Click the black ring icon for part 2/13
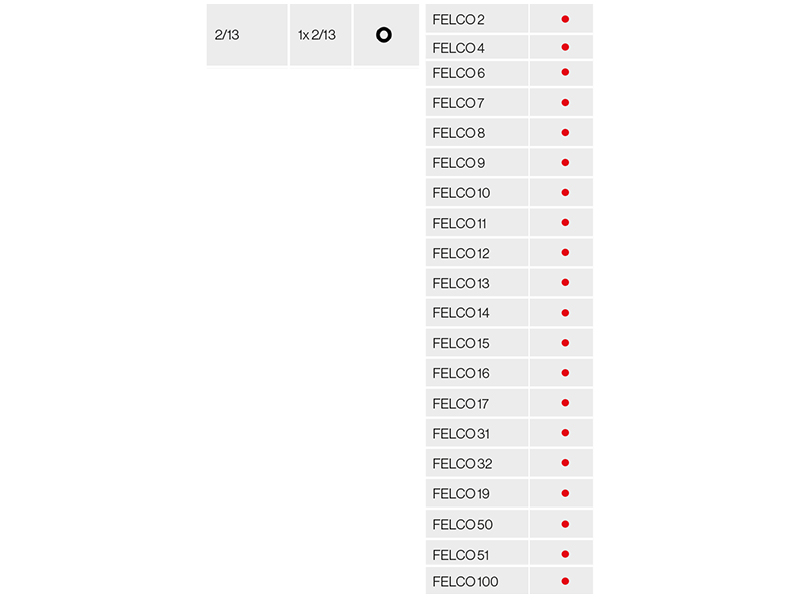This screenshot has height=600, width=800. [x=384, y=35]
